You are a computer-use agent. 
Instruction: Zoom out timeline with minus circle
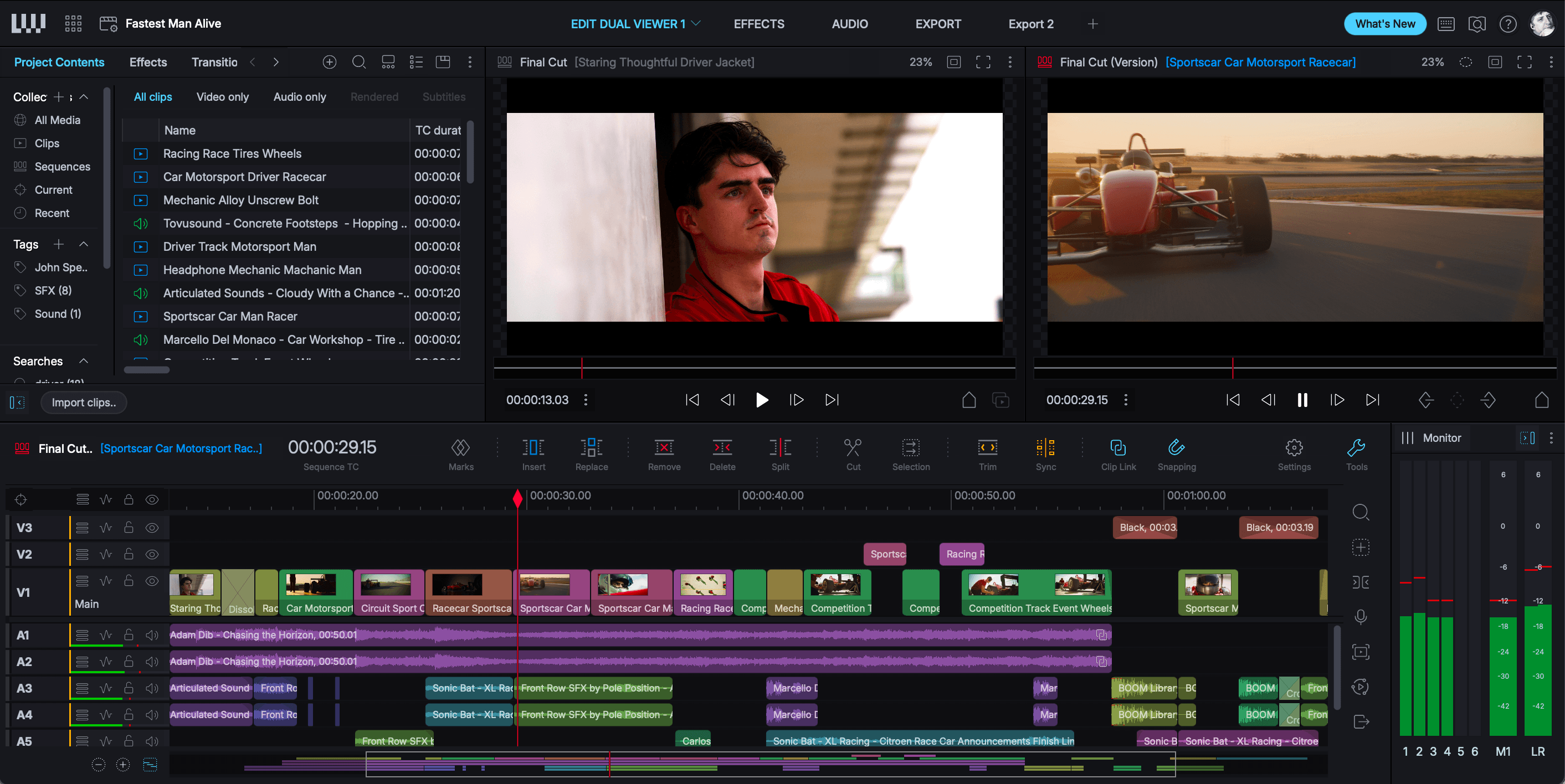tap(98, 765)
